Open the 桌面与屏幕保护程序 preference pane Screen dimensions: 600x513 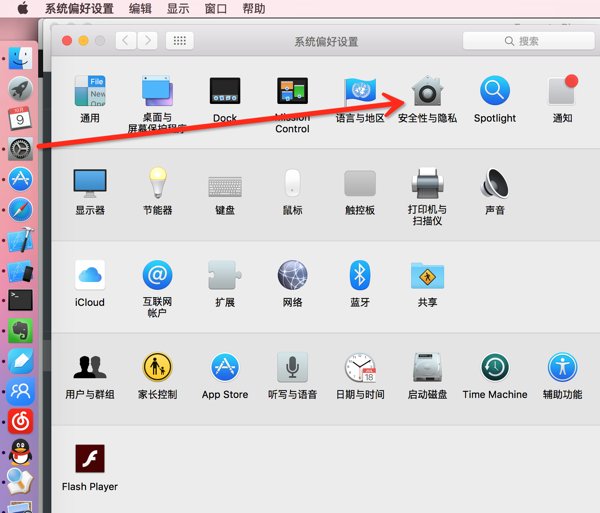click(157, 91)
